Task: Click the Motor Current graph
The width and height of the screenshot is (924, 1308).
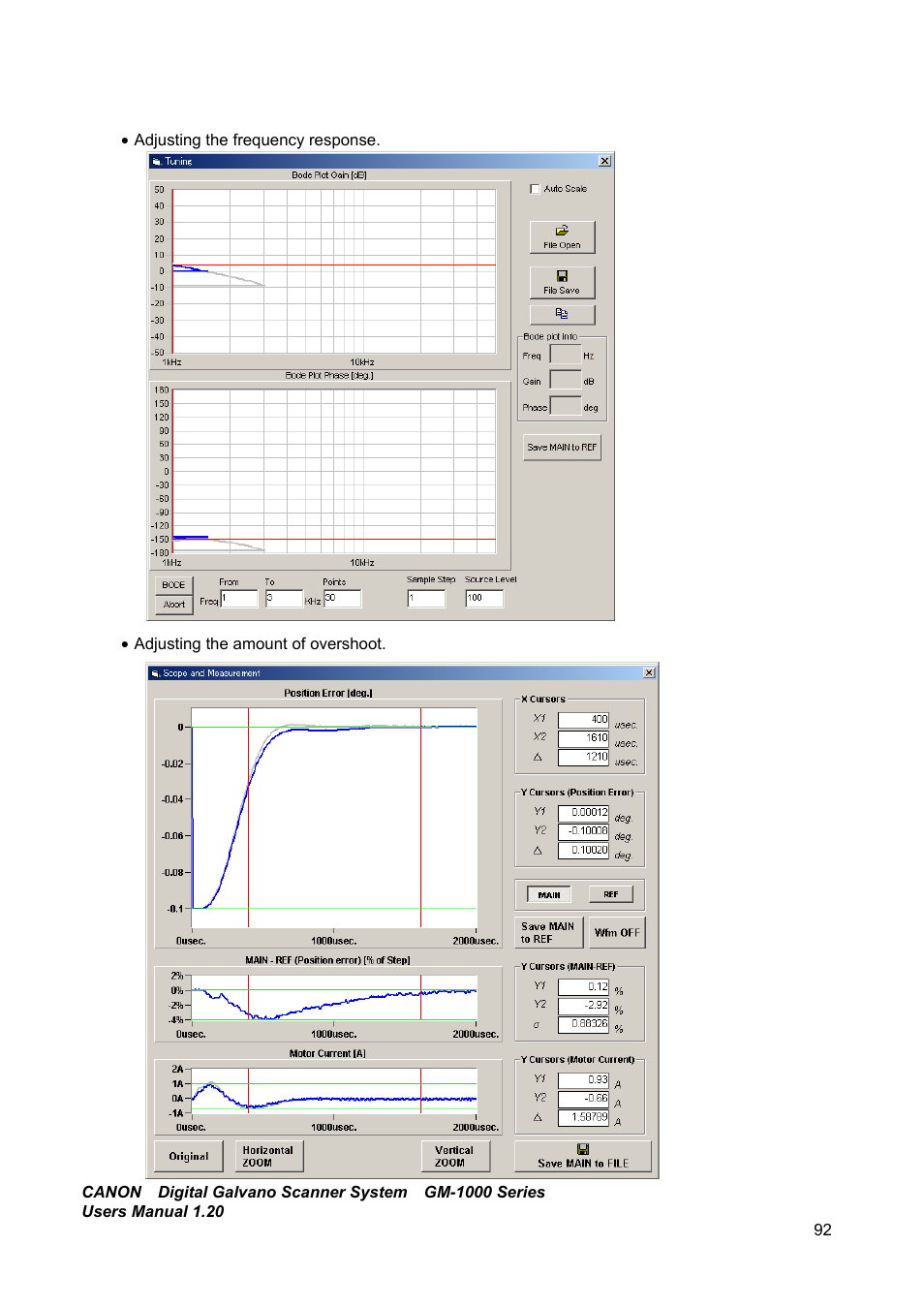Action: 334,1091
